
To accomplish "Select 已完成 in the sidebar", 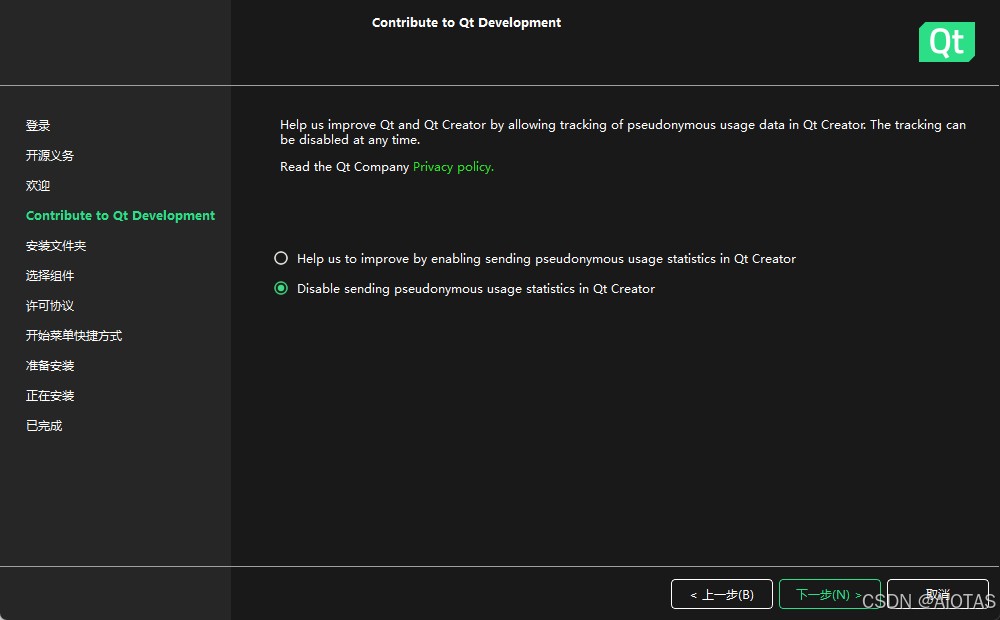I will click(x=44, y=426).
